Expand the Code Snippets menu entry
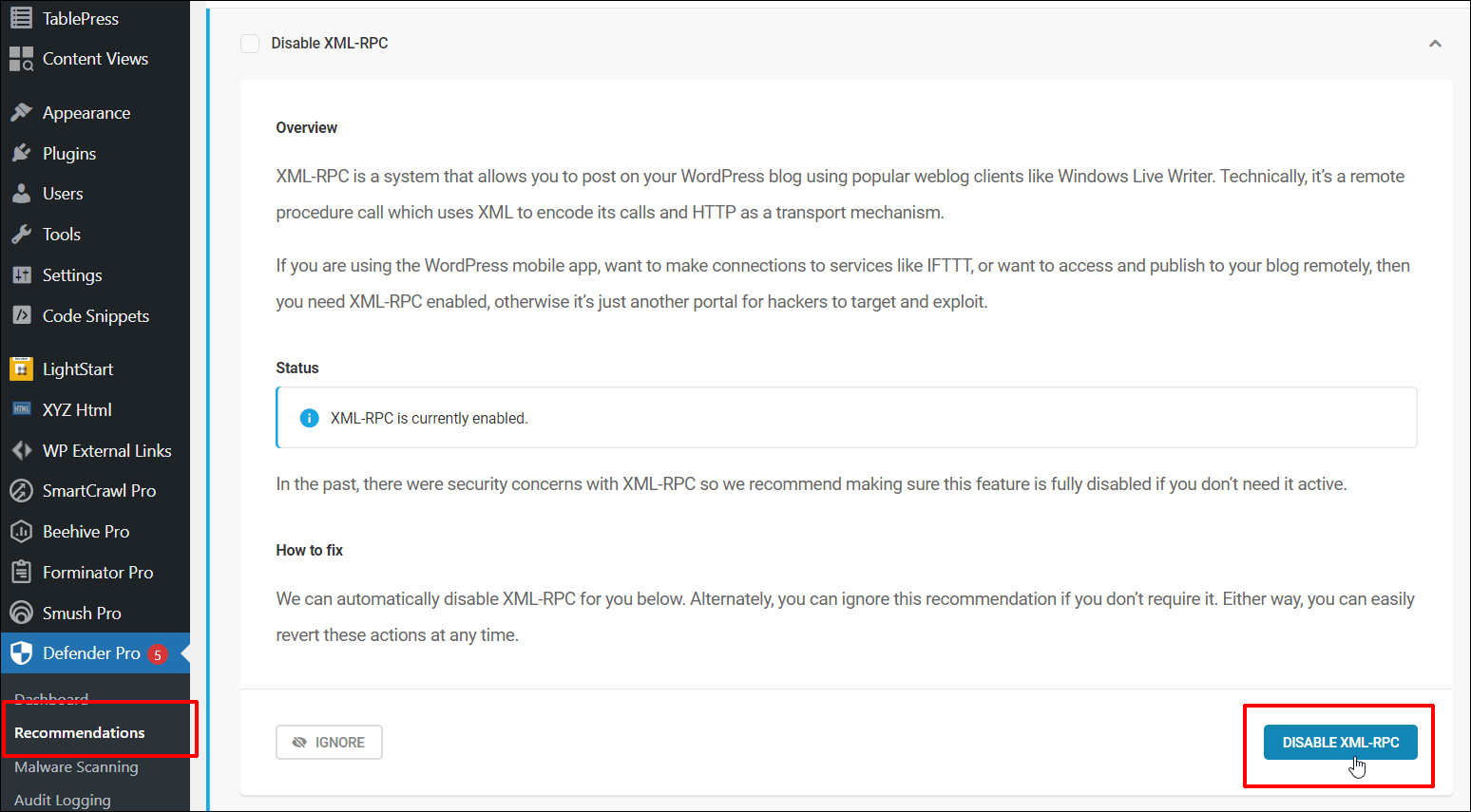1471x812 pixels. (95, 315)
